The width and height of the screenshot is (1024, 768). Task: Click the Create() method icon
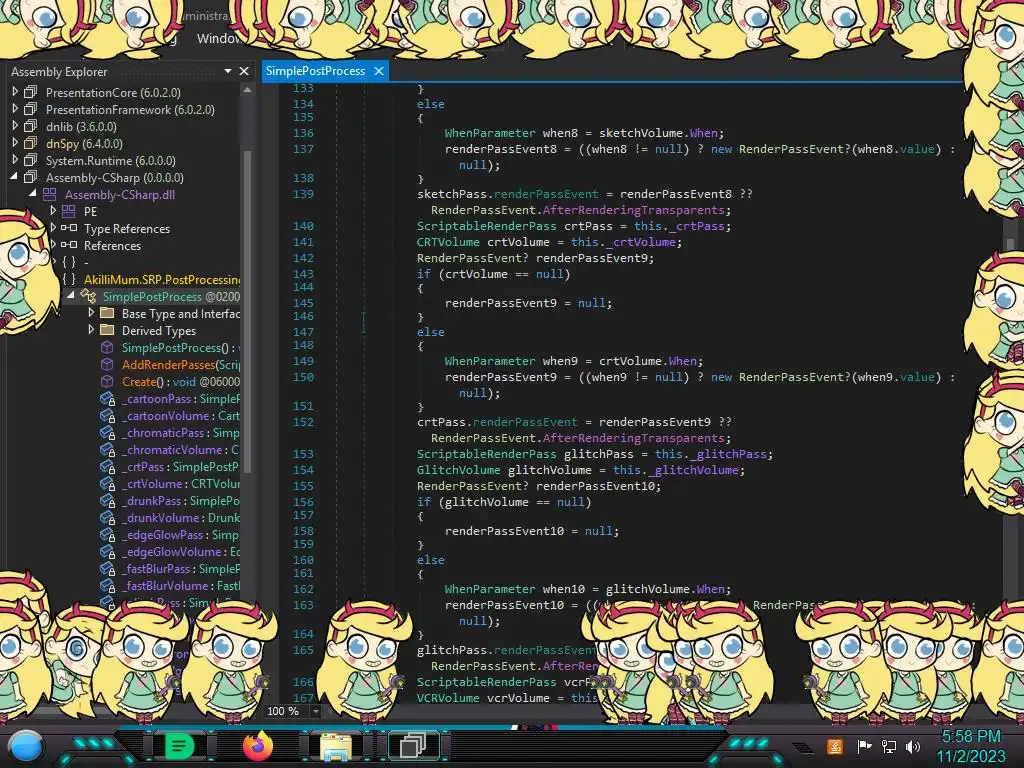[107, 381]
